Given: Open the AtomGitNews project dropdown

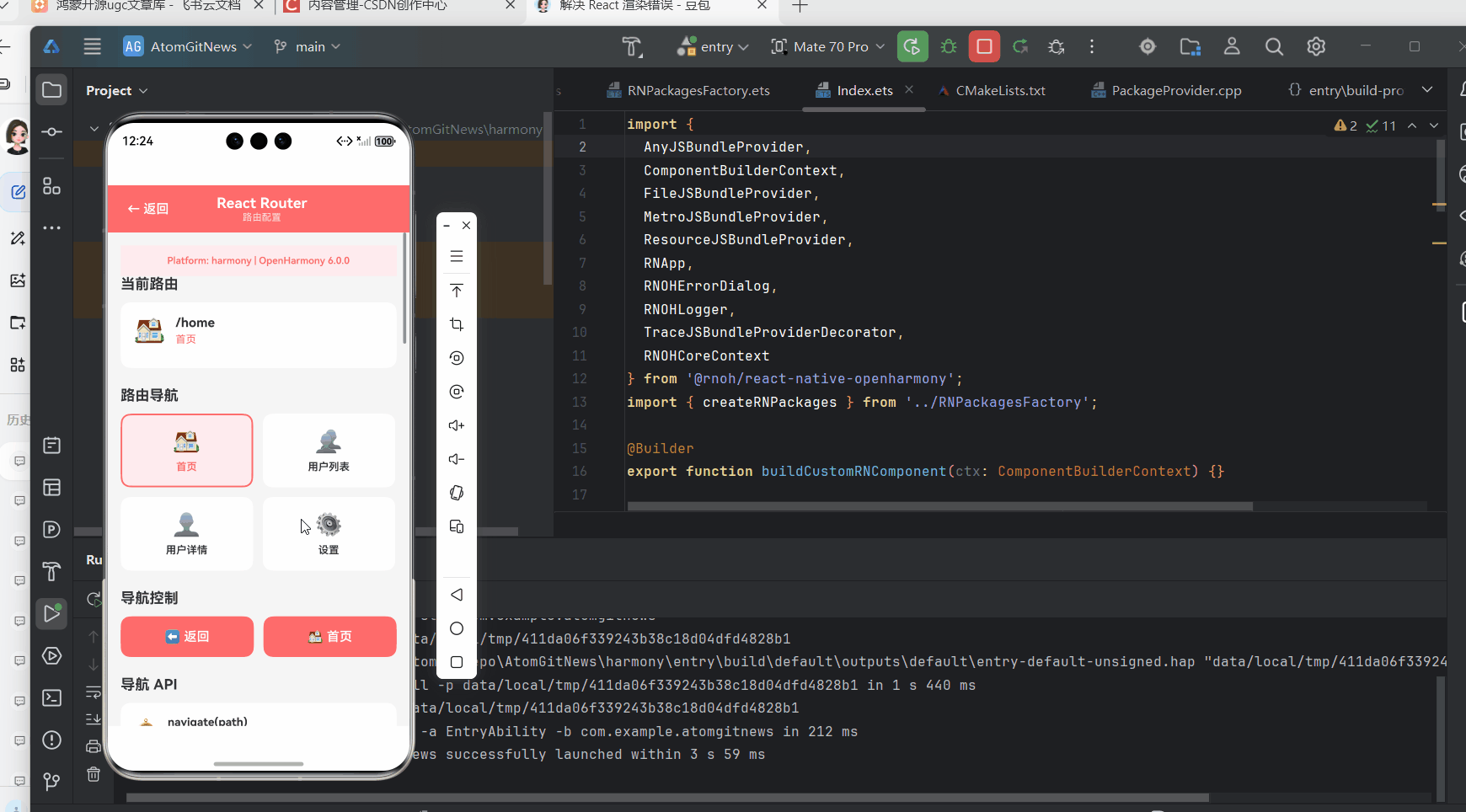Looking at the screenshot, I should pos(188,46).
